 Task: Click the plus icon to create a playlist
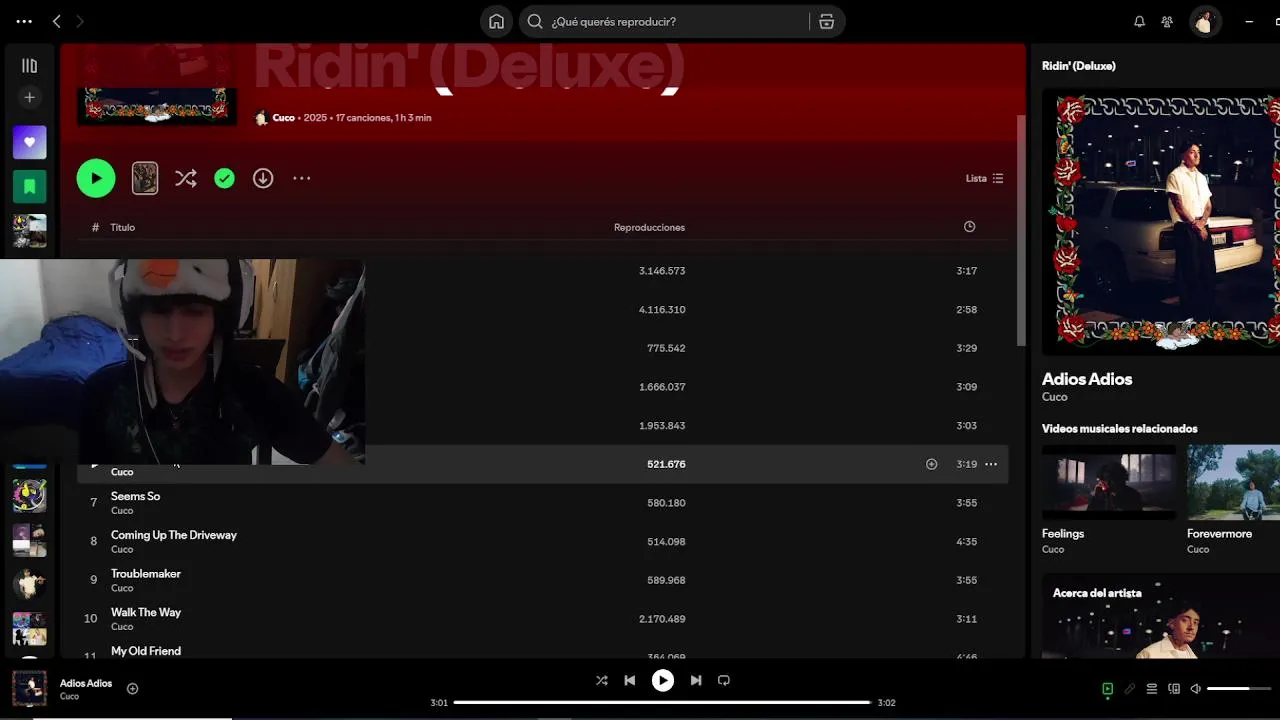click(x=29, y=97)
